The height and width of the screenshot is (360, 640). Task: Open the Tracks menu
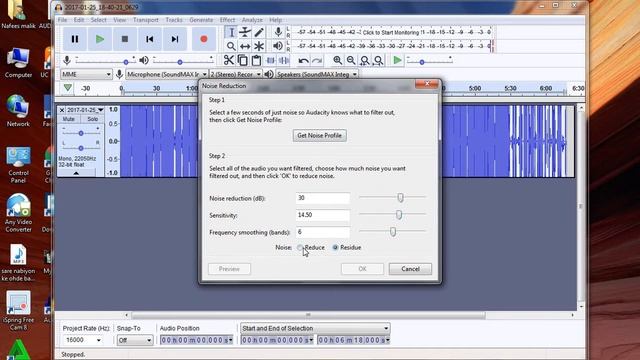click(174, 20)
